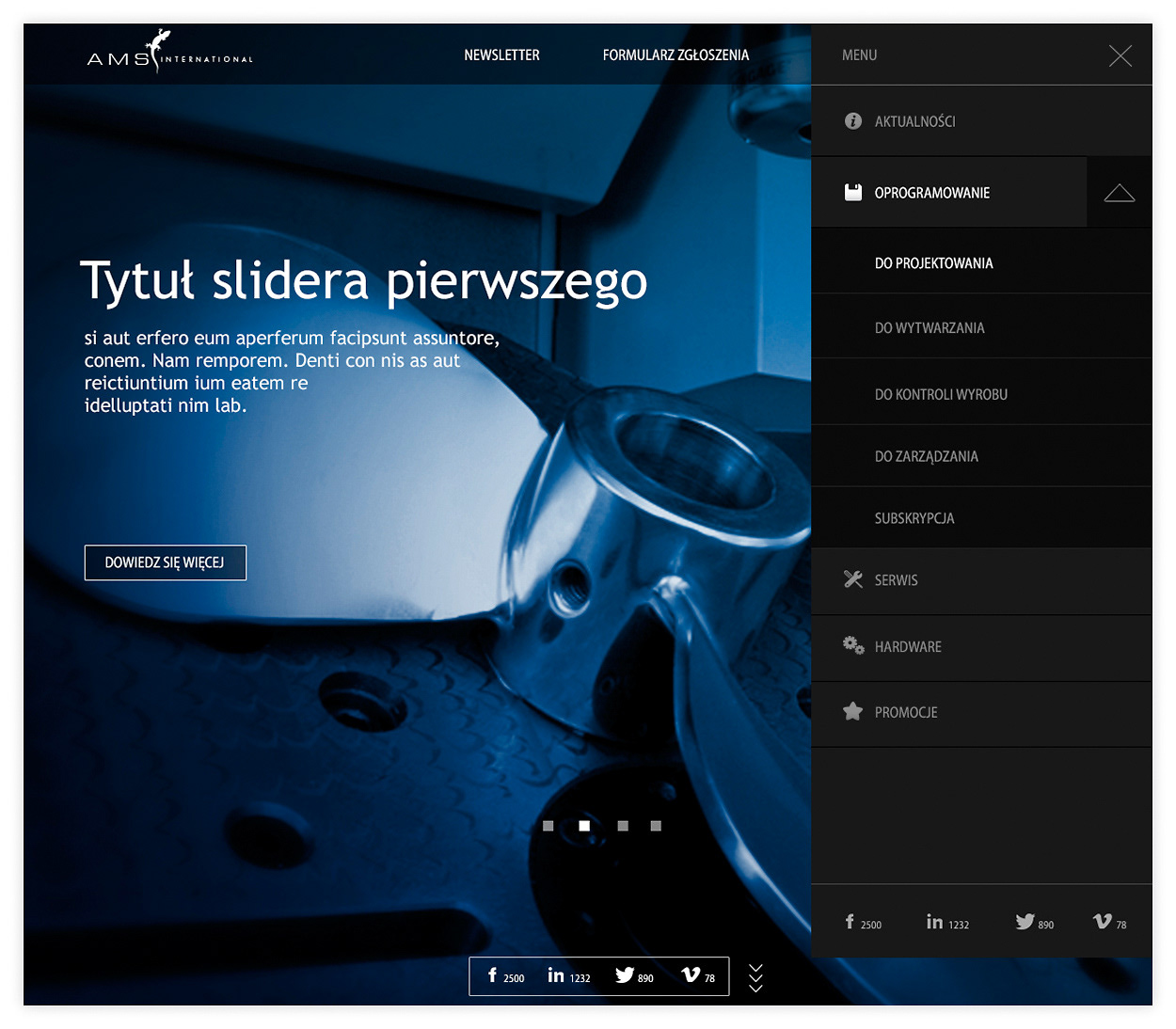Screen dimensions: 1176x1029
Task: Click the slider title Tytuł slidera pierwszego
Action: (364, 281)
